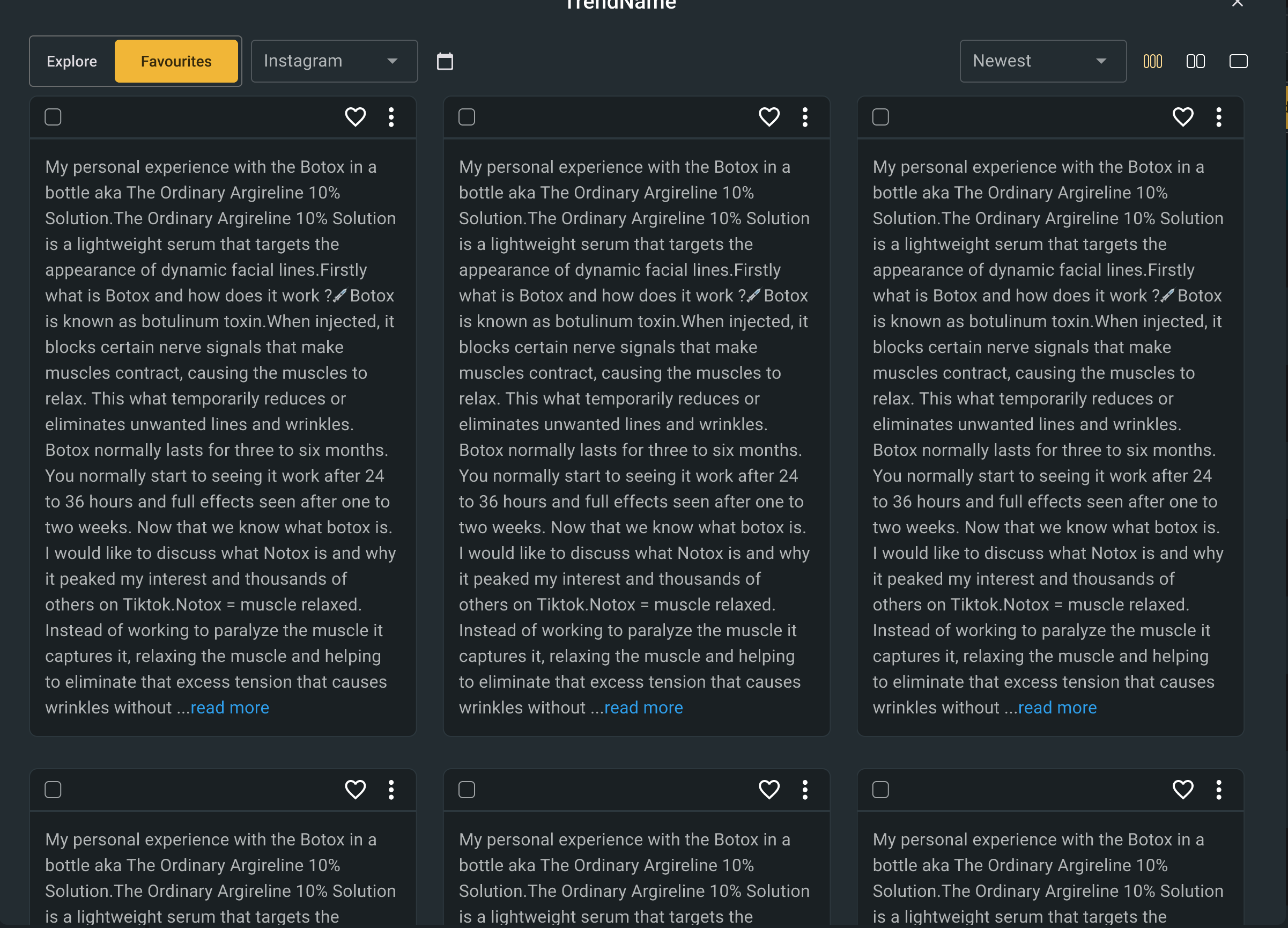Viewport: 1288px width, 928px height.
Task: Open the three-dot menu on the bottom-right post
Action: (1219, 790)
